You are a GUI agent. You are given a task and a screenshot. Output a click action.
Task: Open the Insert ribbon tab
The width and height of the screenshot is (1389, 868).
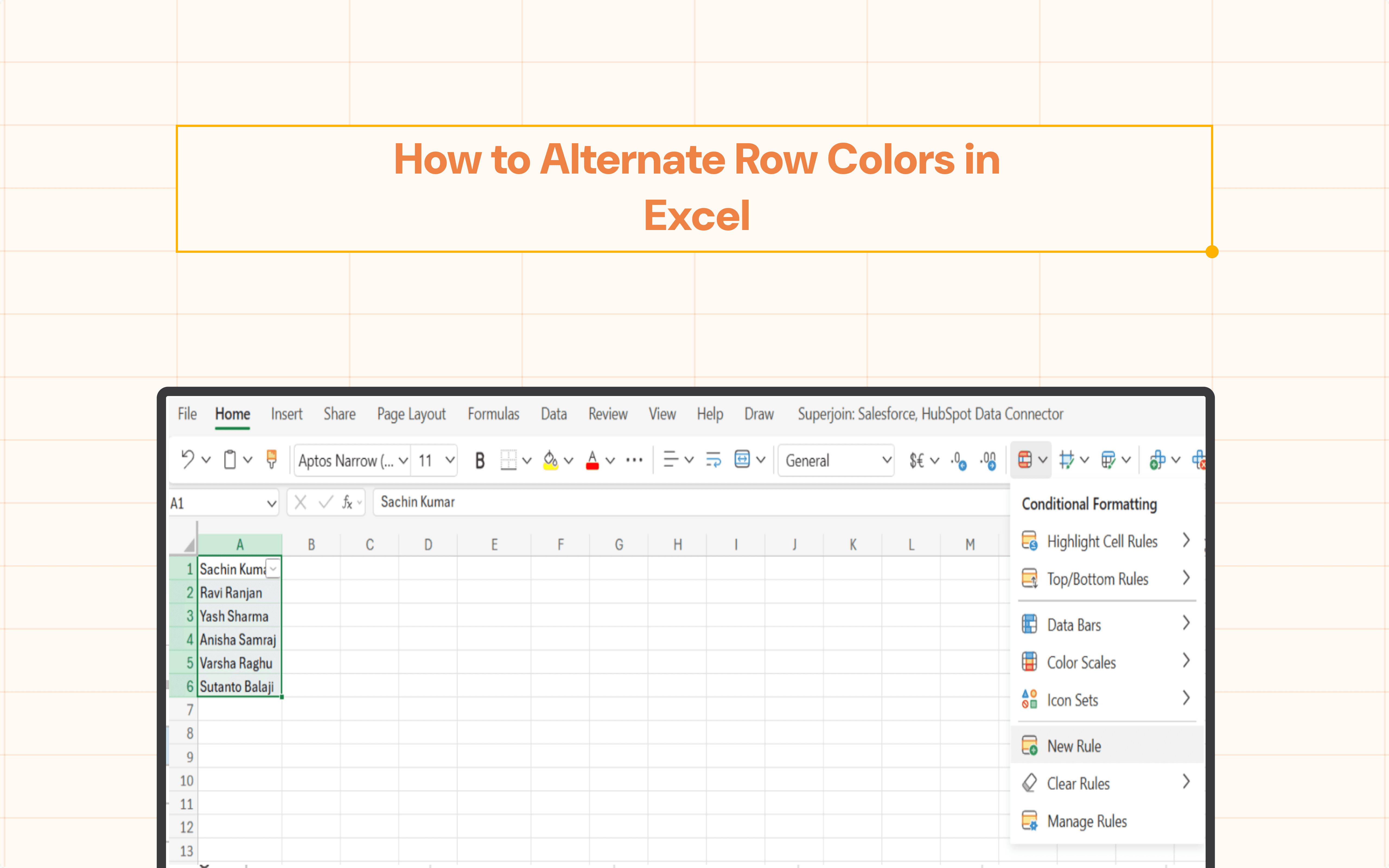click(x=286, y=414)
